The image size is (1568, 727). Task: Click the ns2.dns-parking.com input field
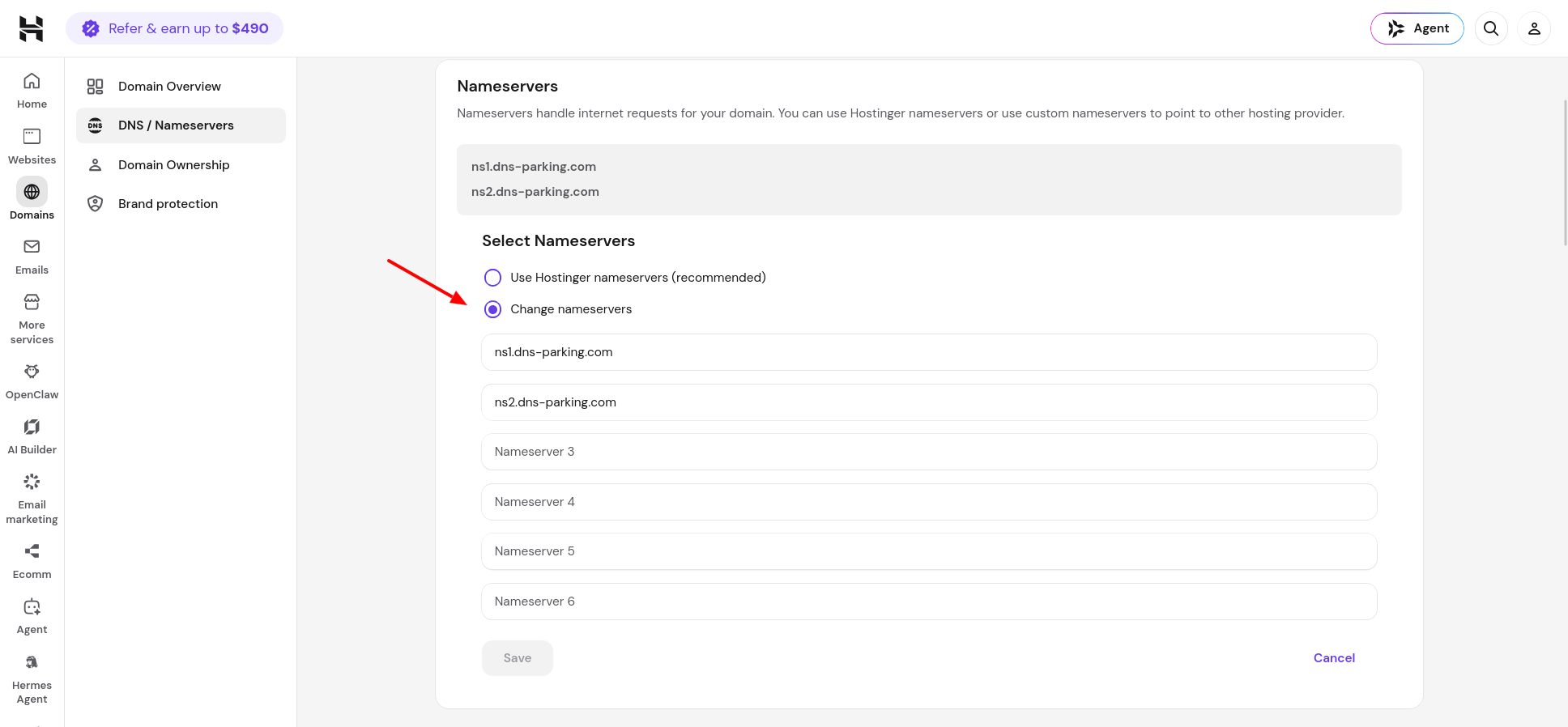[929, 402]
